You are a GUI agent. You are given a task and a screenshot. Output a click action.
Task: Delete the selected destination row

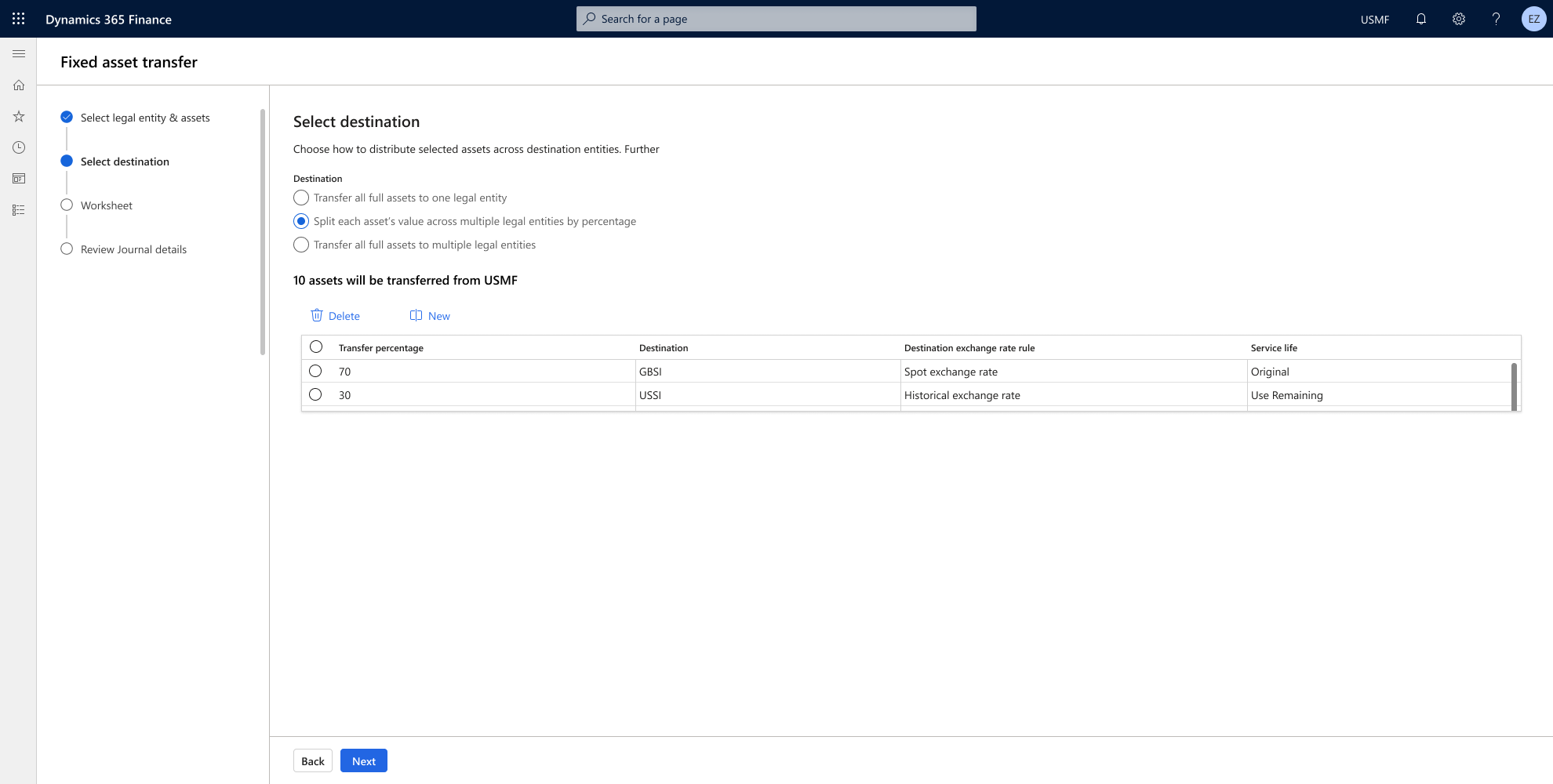tap(335, 315)
